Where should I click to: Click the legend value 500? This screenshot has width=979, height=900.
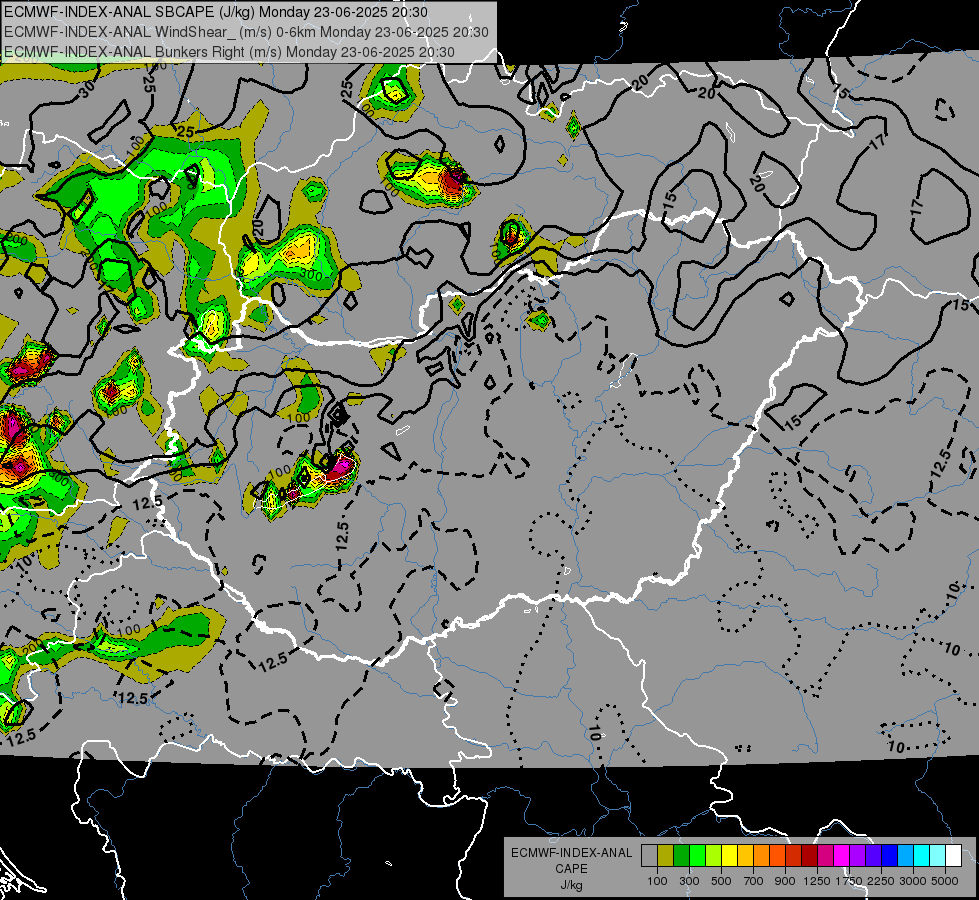[721, 881]
